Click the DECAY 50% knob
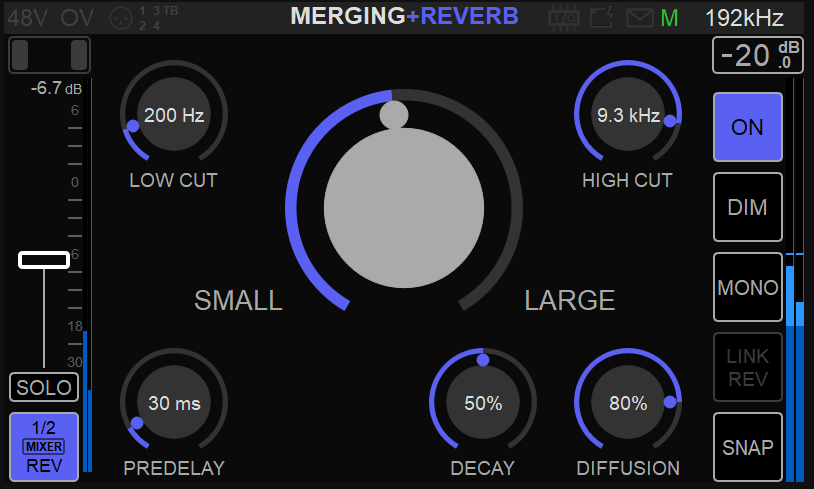Image resolution: width=814 pixels, height=489 pixels. (x=483, y=402)
